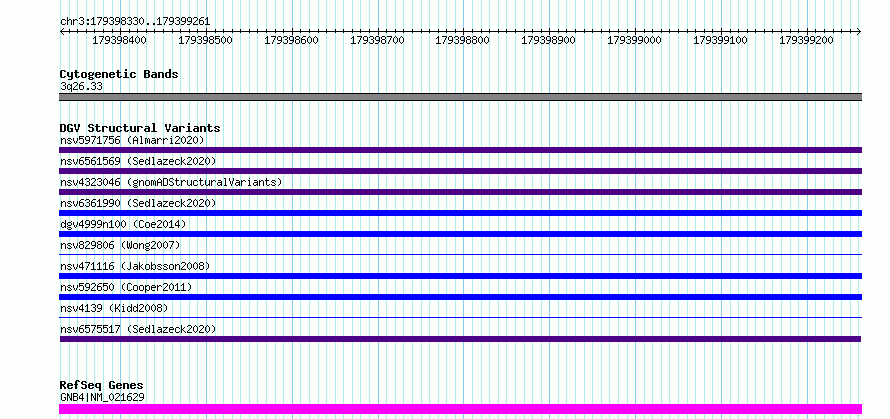Click the left arrow at ruler start

pyautogui.click(x=62, y=32)
